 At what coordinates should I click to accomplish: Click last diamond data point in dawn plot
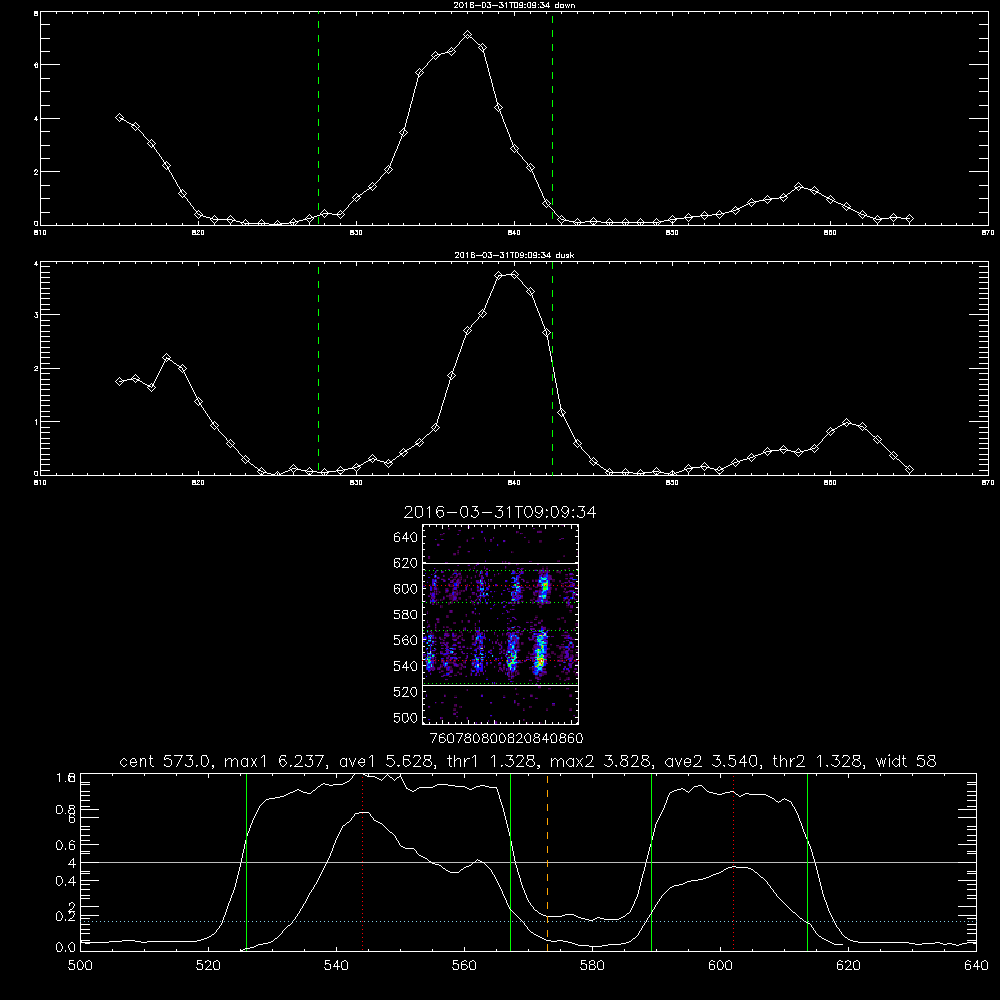909,219
